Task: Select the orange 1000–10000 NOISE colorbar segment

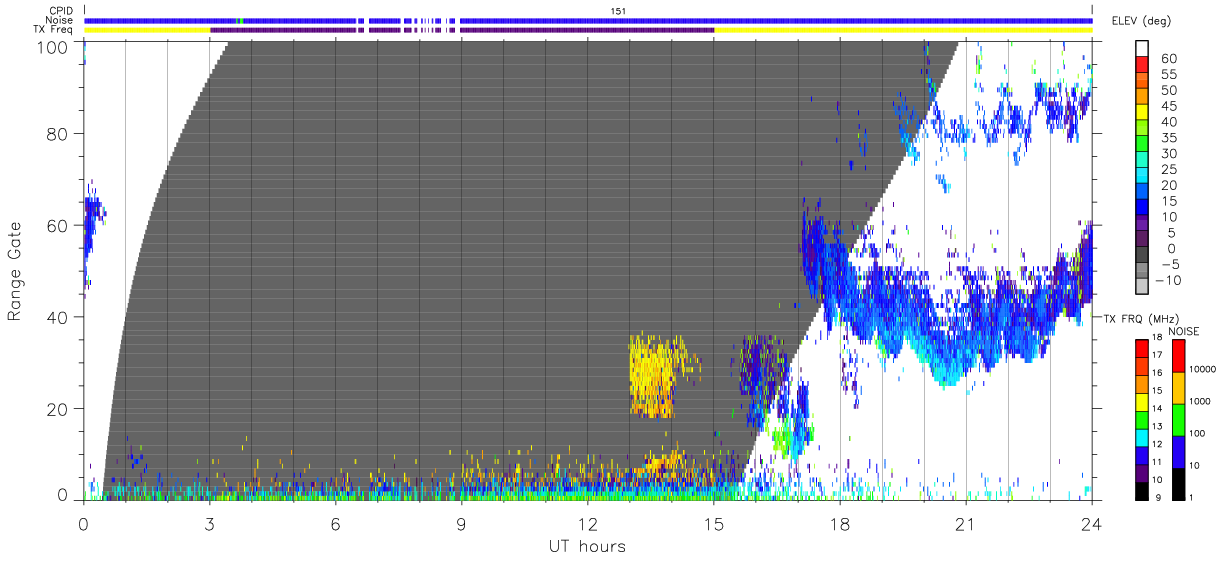Action: click(x=1177, y=388)
